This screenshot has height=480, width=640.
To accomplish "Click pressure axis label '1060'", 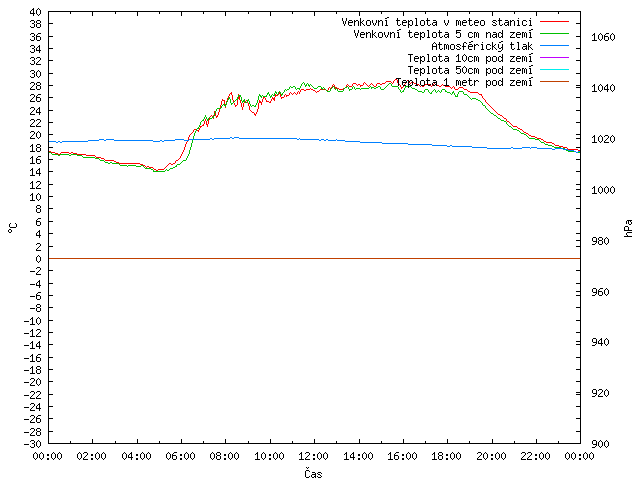I will coord(603,37).
